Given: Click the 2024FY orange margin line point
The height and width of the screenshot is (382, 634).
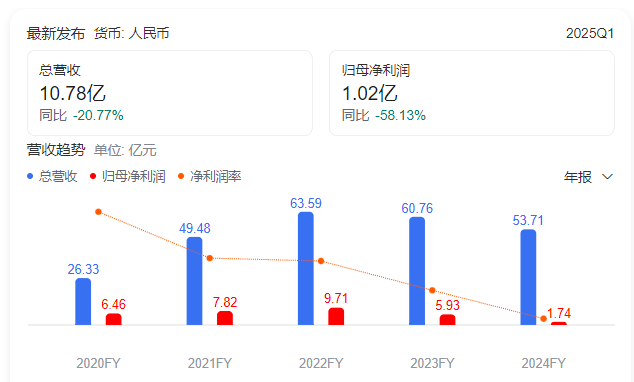Looking at the screenshot, I should (x=543, y=319).
